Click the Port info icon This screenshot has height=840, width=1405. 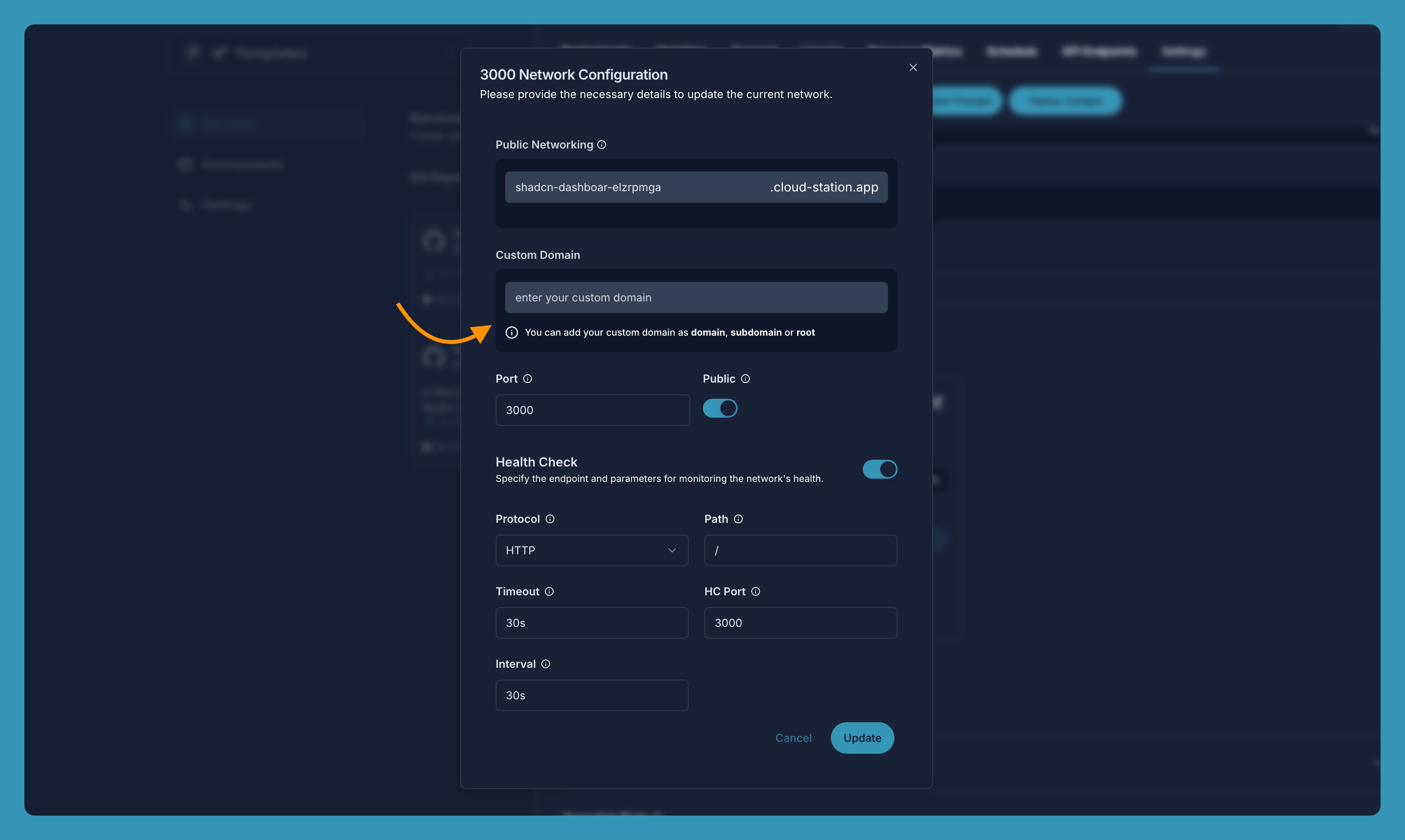[528, 379]
